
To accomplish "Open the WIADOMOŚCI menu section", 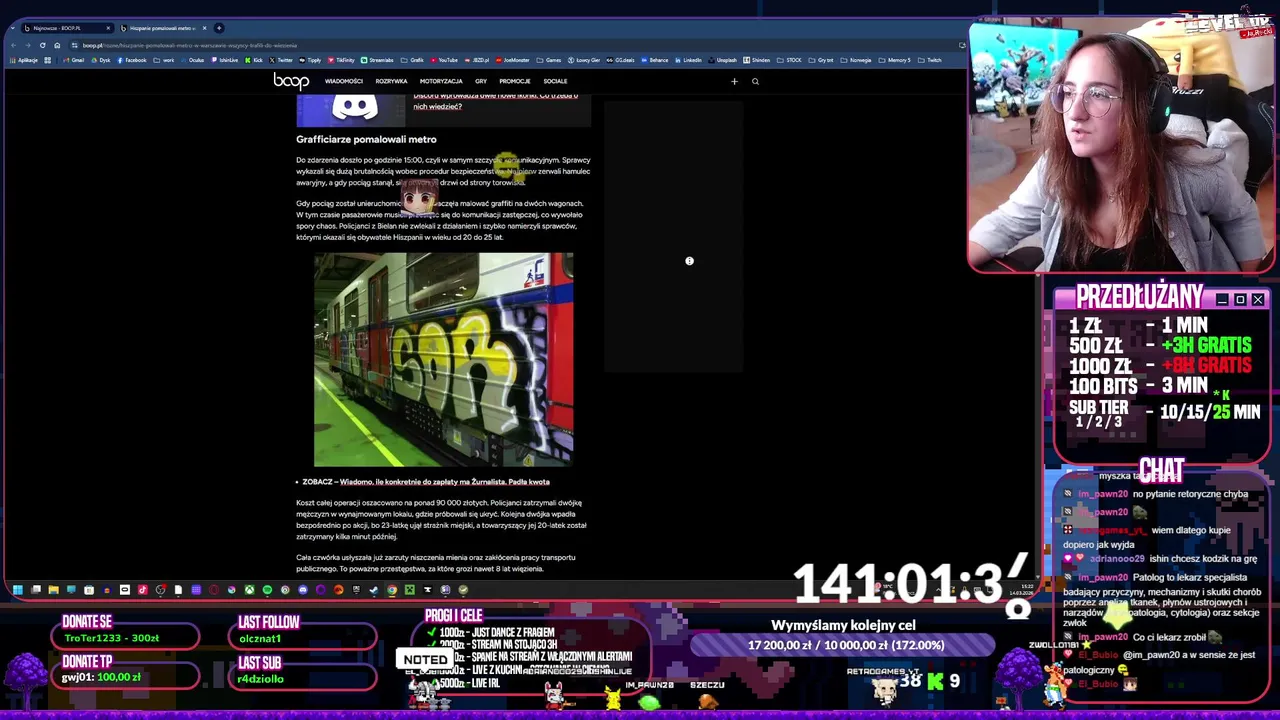I will (x=343, y=81).
